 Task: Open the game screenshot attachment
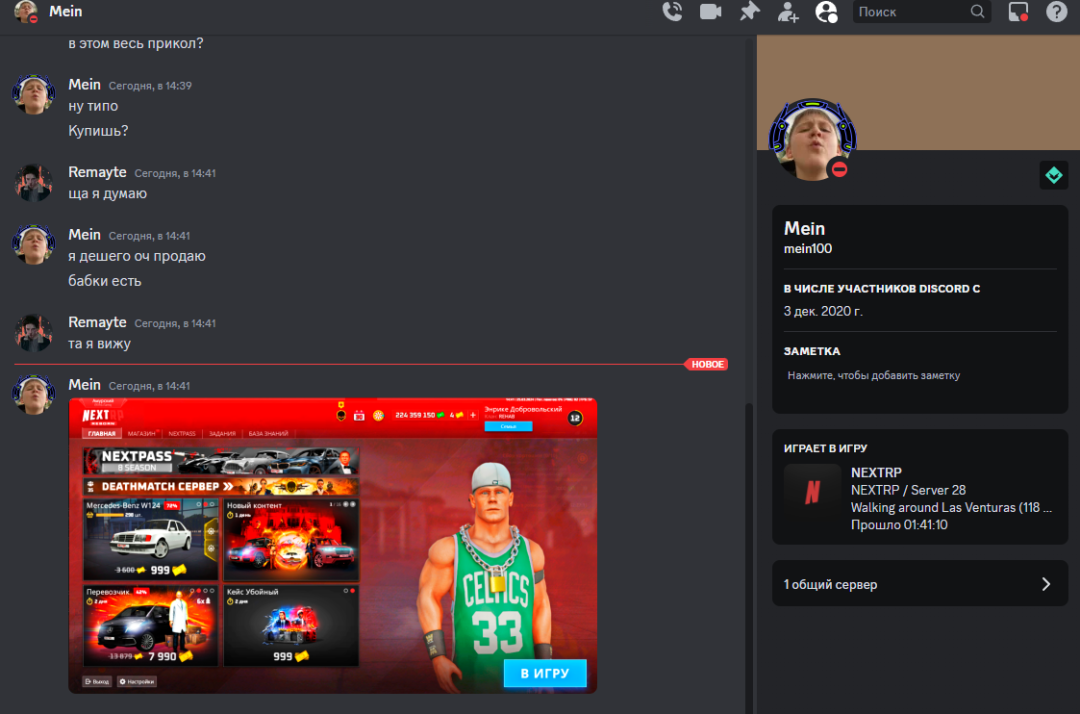click(x=333, y=545)
